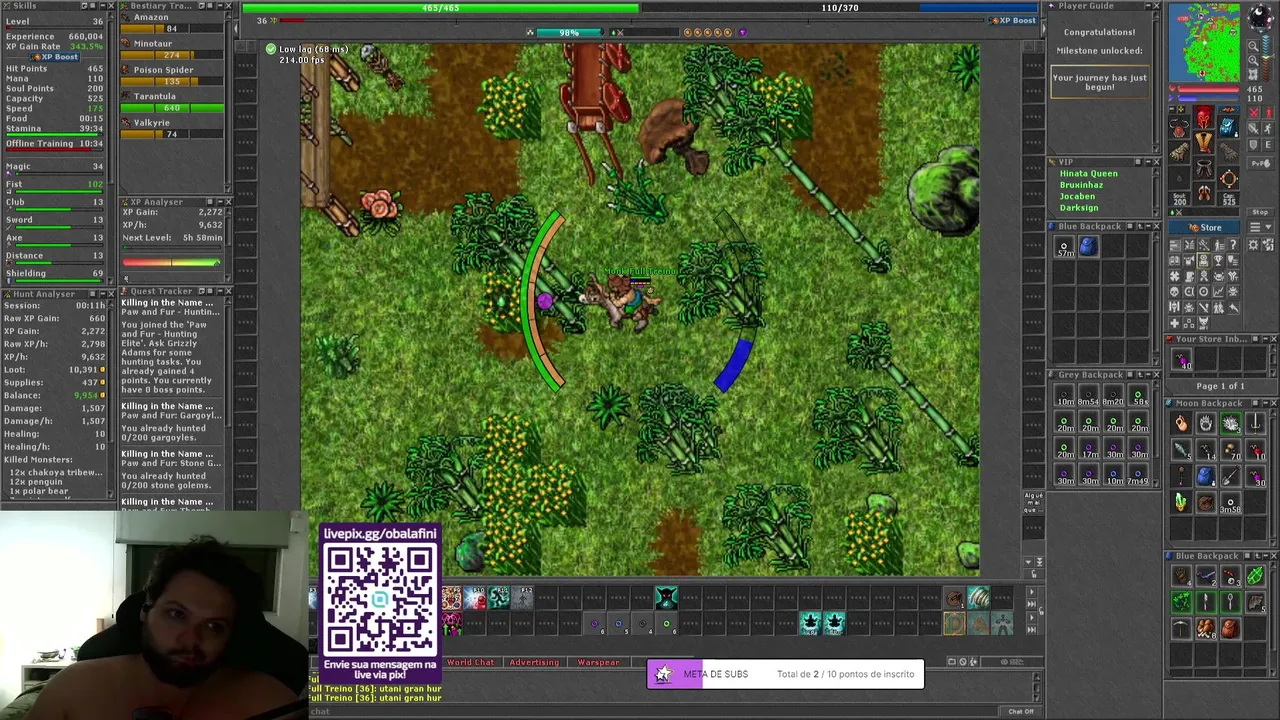
Task: Select the green crystal in Moon Backpack
Action: coord(1182,502)
